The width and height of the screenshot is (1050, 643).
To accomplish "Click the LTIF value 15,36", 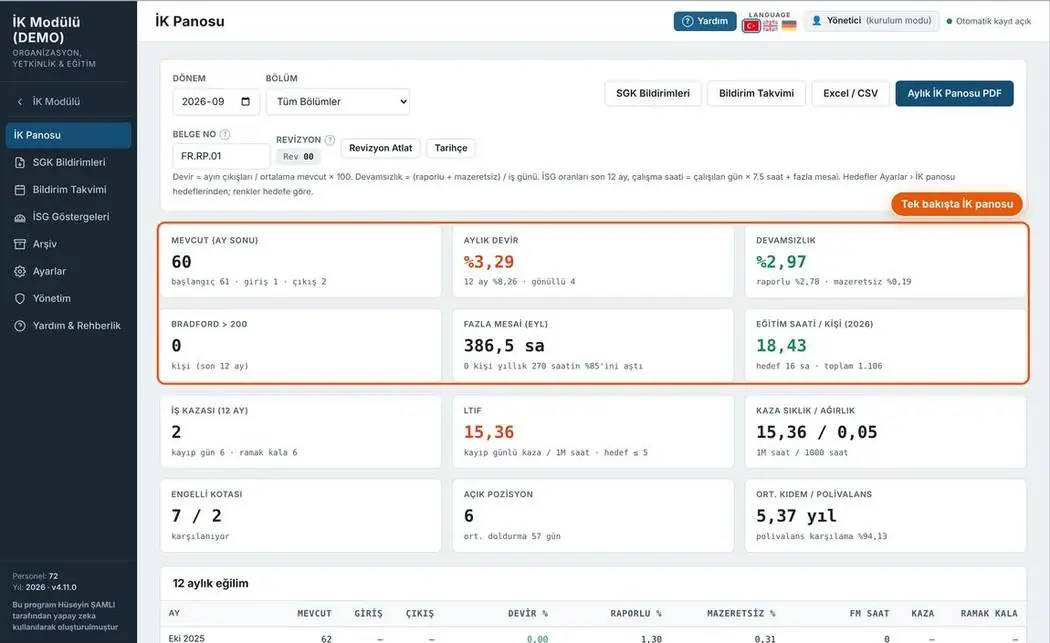I will [x=489, y=432].
